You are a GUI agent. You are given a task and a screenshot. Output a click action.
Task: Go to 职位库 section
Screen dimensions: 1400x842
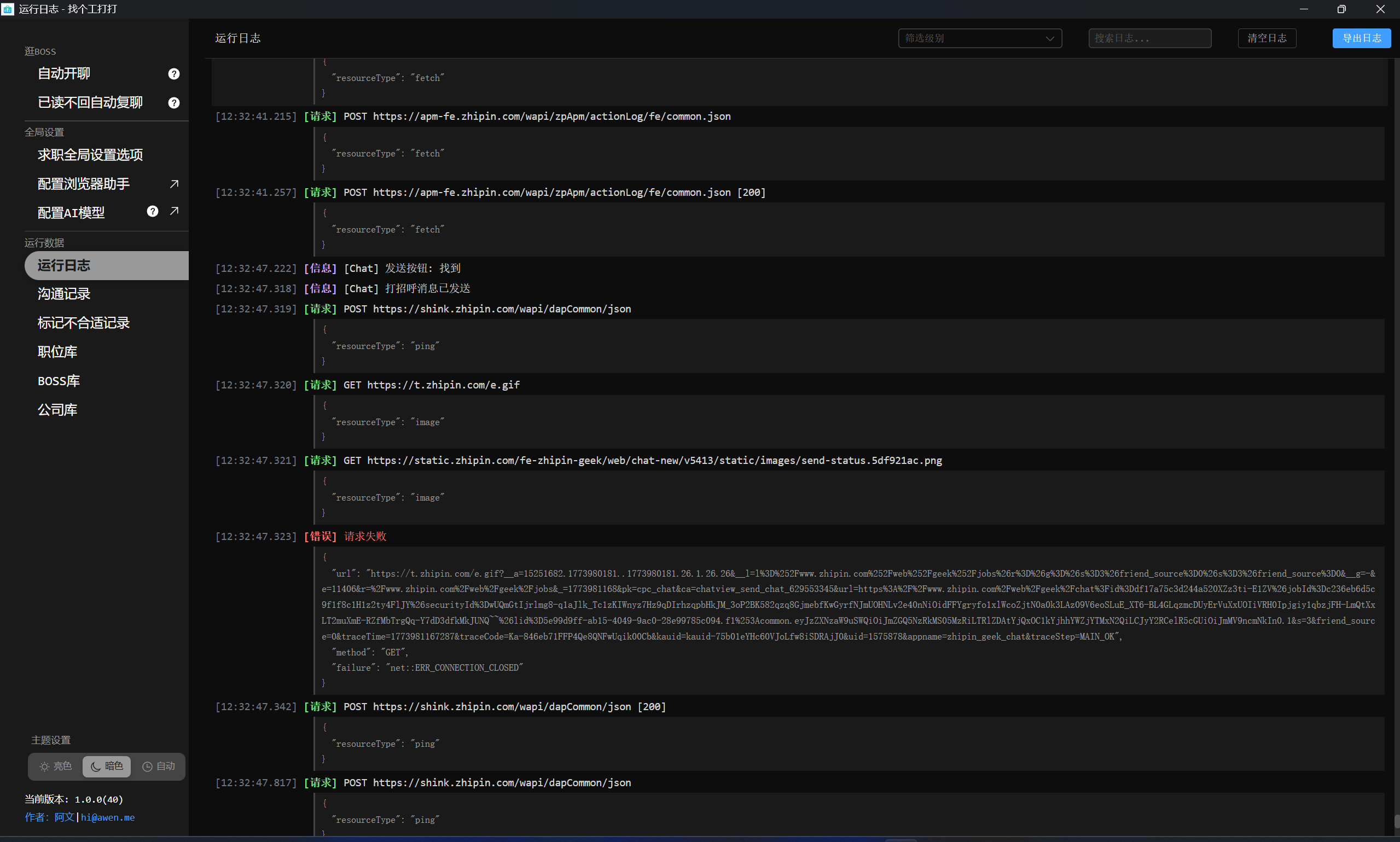coord(57,352)
